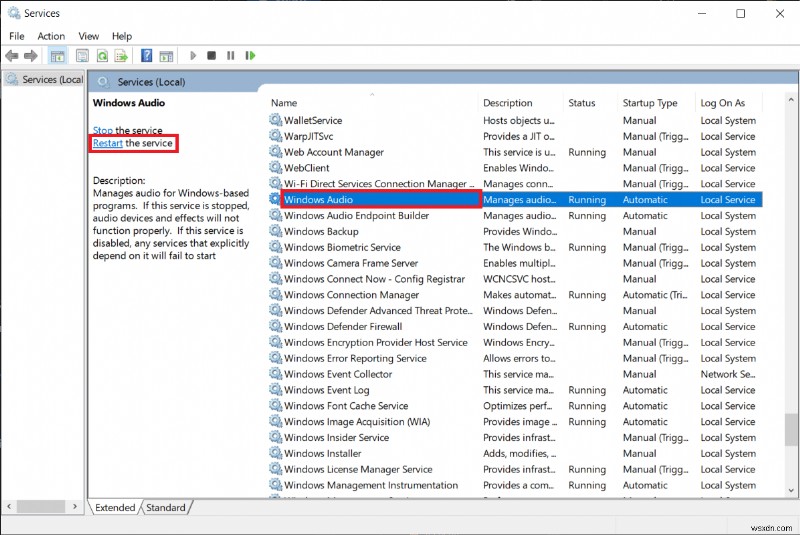Click the Export List toolbar icon

[x=121, y=56]
